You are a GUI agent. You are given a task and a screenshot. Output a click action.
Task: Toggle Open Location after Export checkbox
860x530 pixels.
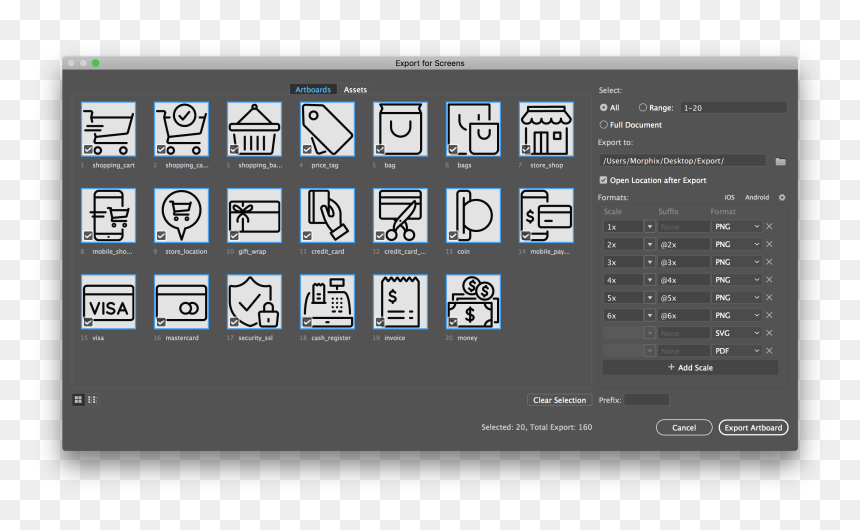point(603,180)
